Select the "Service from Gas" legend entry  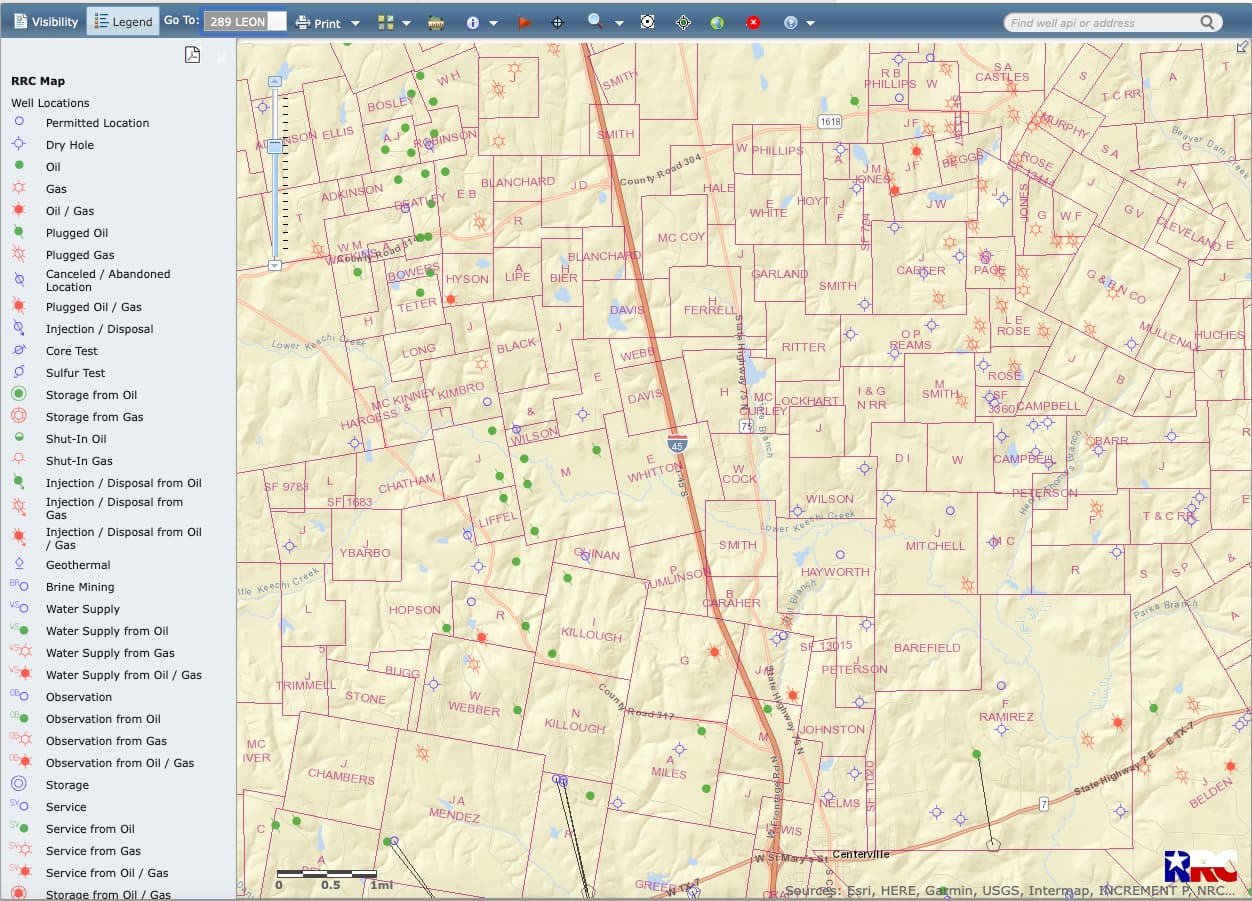93,851
